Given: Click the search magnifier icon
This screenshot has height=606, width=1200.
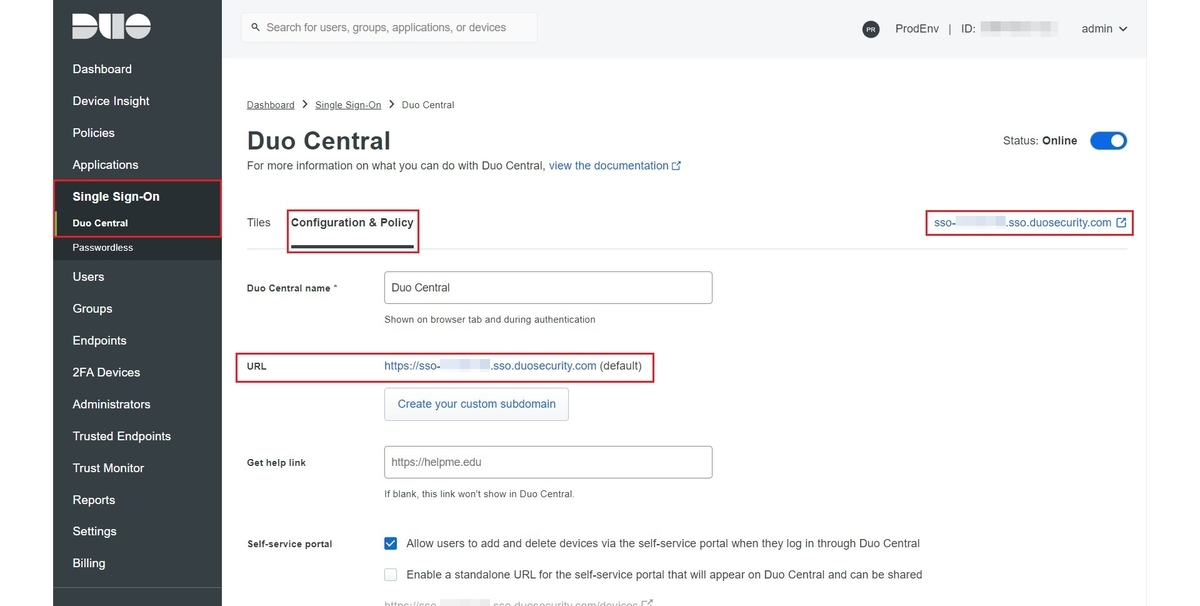Looking at the screenshot, I should tap(256, 28).
